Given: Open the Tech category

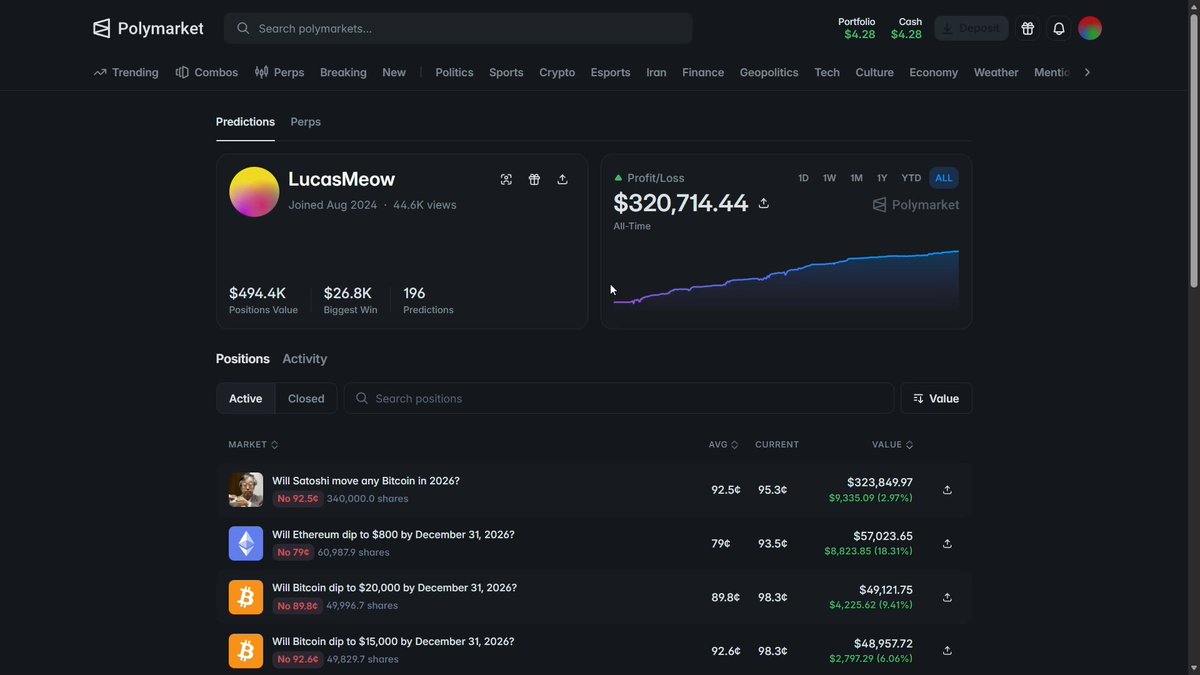Looking at the screenshot, I should tap(827, 72).
